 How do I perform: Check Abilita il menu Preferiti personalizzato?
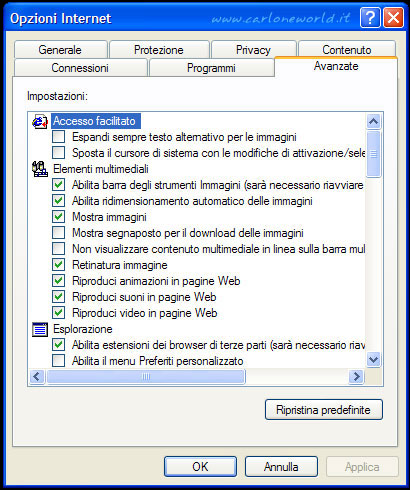59,361
